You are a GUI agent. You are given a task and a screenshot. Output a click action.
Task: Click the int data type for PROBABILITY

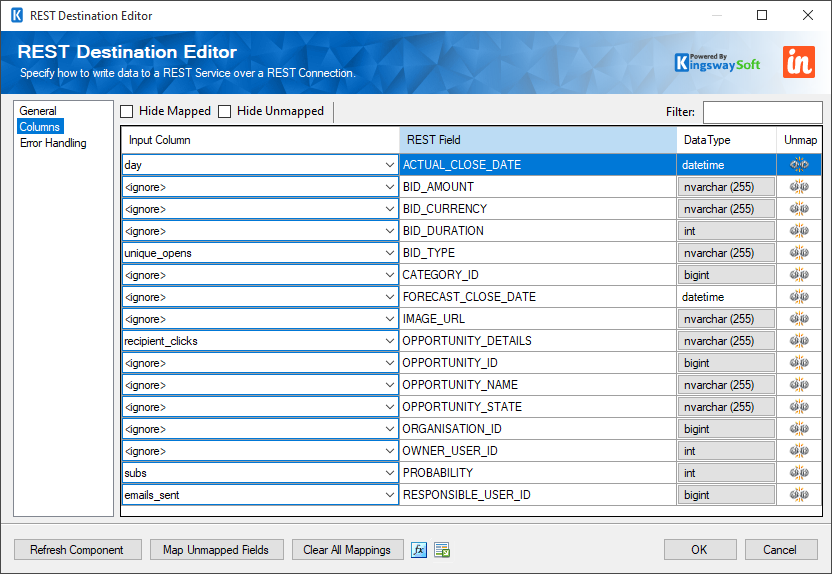(726, 473)
